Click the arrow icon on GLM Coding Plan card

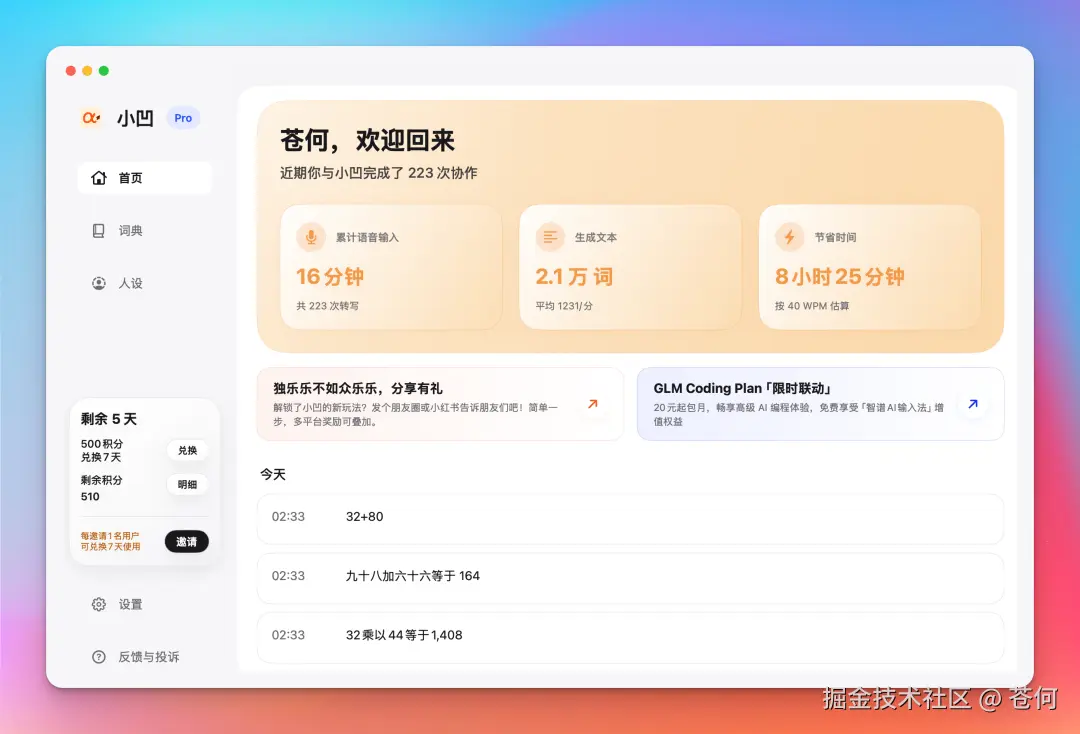973,404
